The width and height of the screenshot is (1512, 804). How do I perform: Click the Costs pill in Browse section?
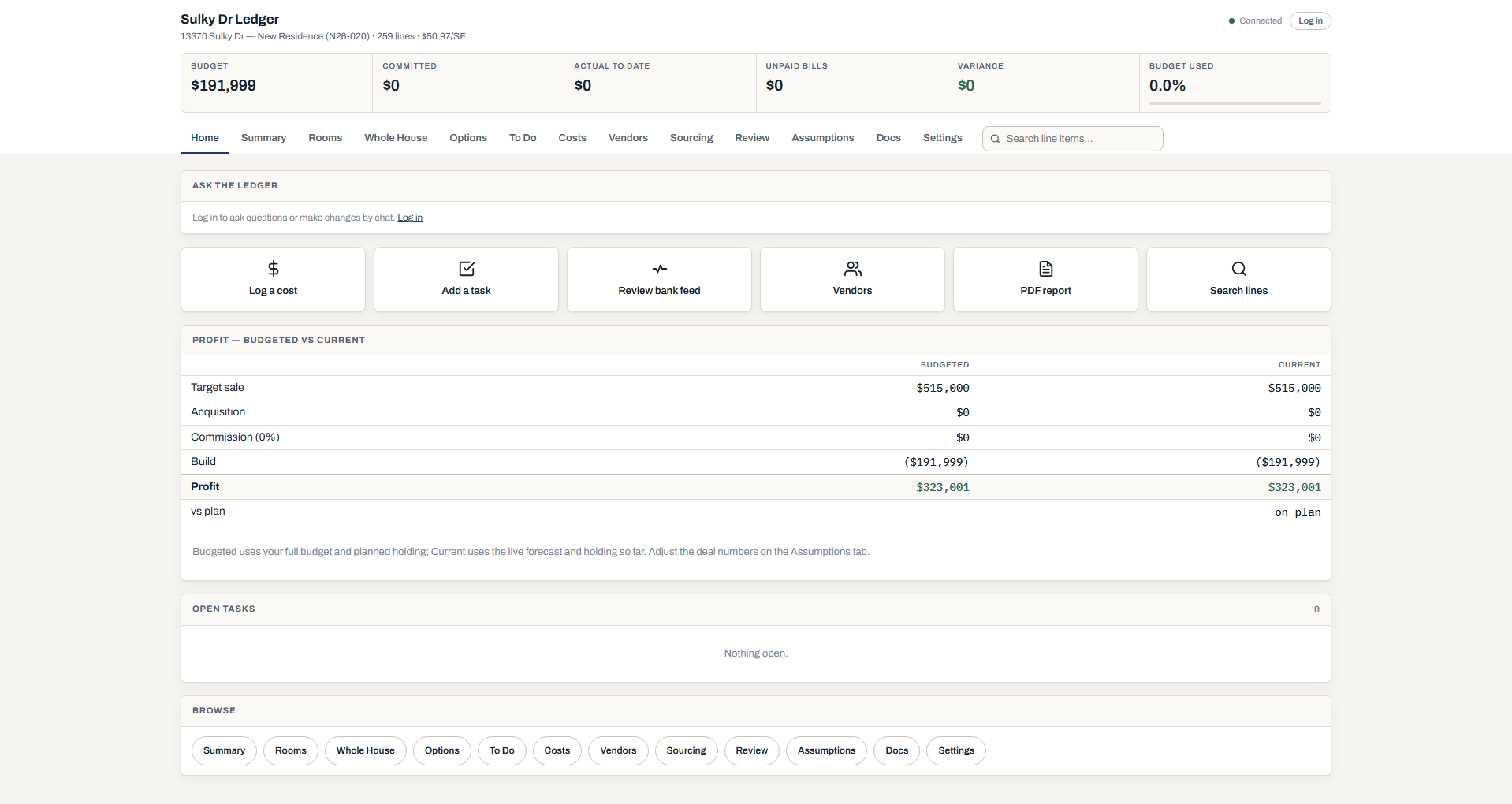point(557,750)
